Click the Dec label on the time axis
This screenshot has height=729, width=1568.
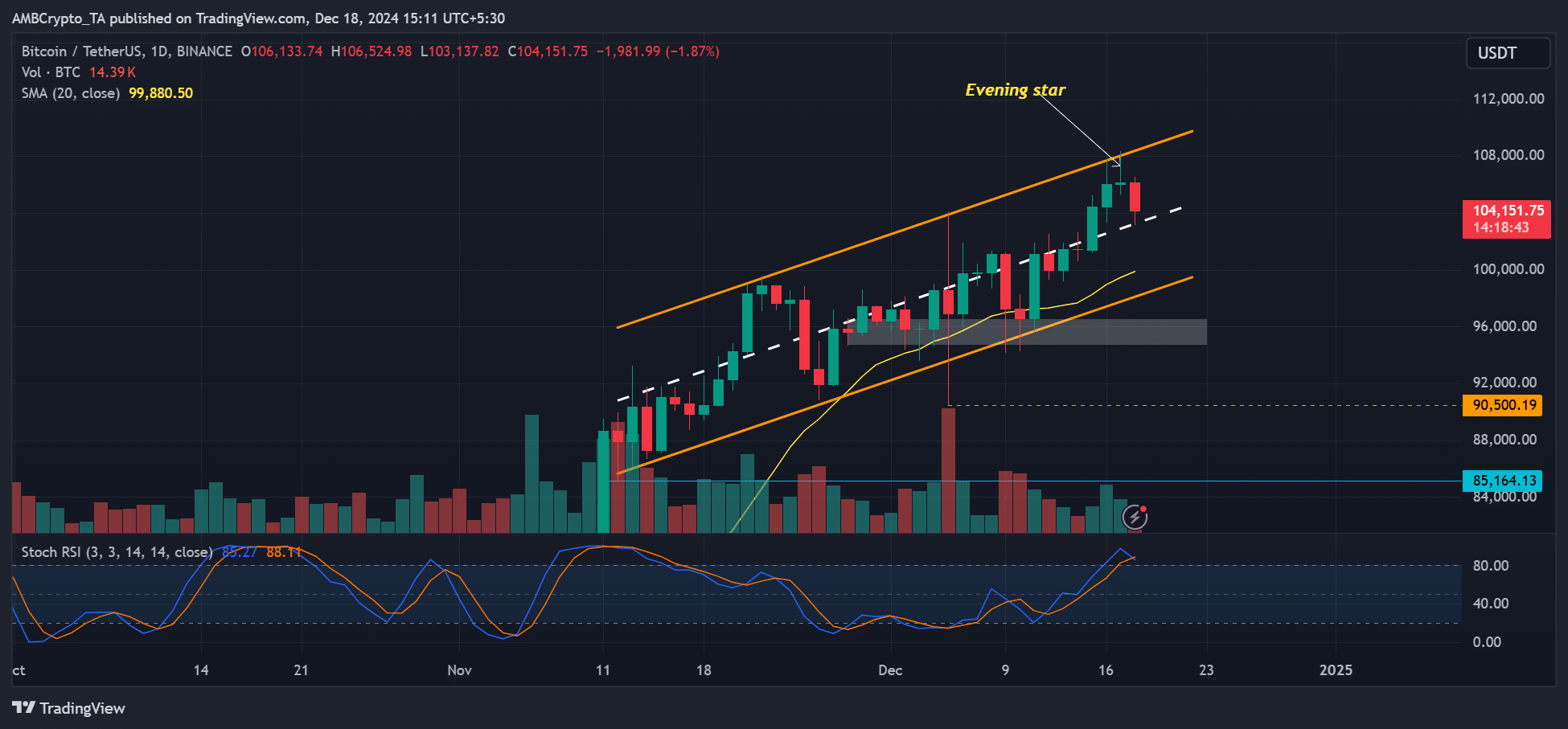(890, 670)
